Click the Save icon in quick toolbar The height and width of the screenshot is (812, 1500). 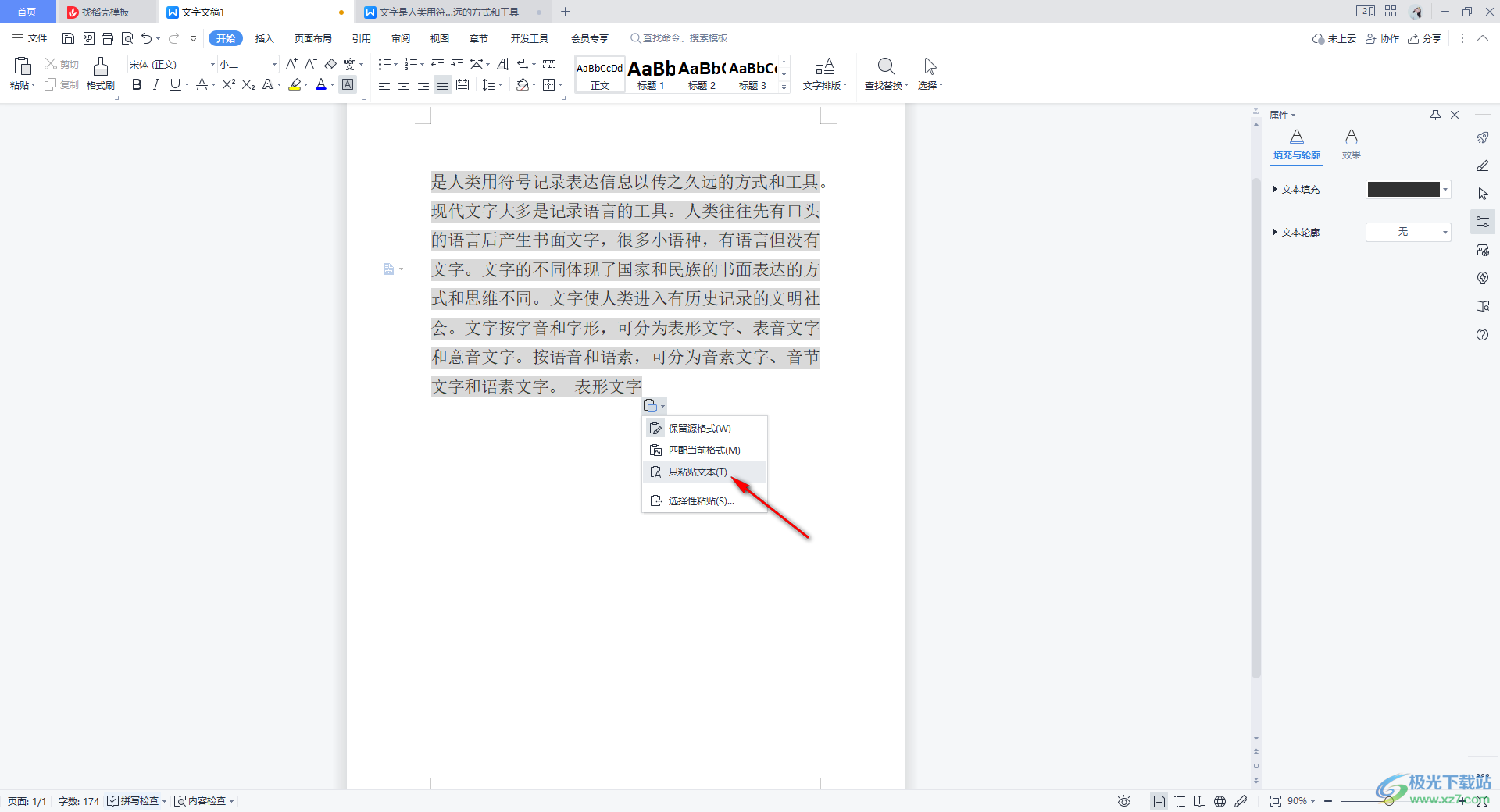click(68, 38)
